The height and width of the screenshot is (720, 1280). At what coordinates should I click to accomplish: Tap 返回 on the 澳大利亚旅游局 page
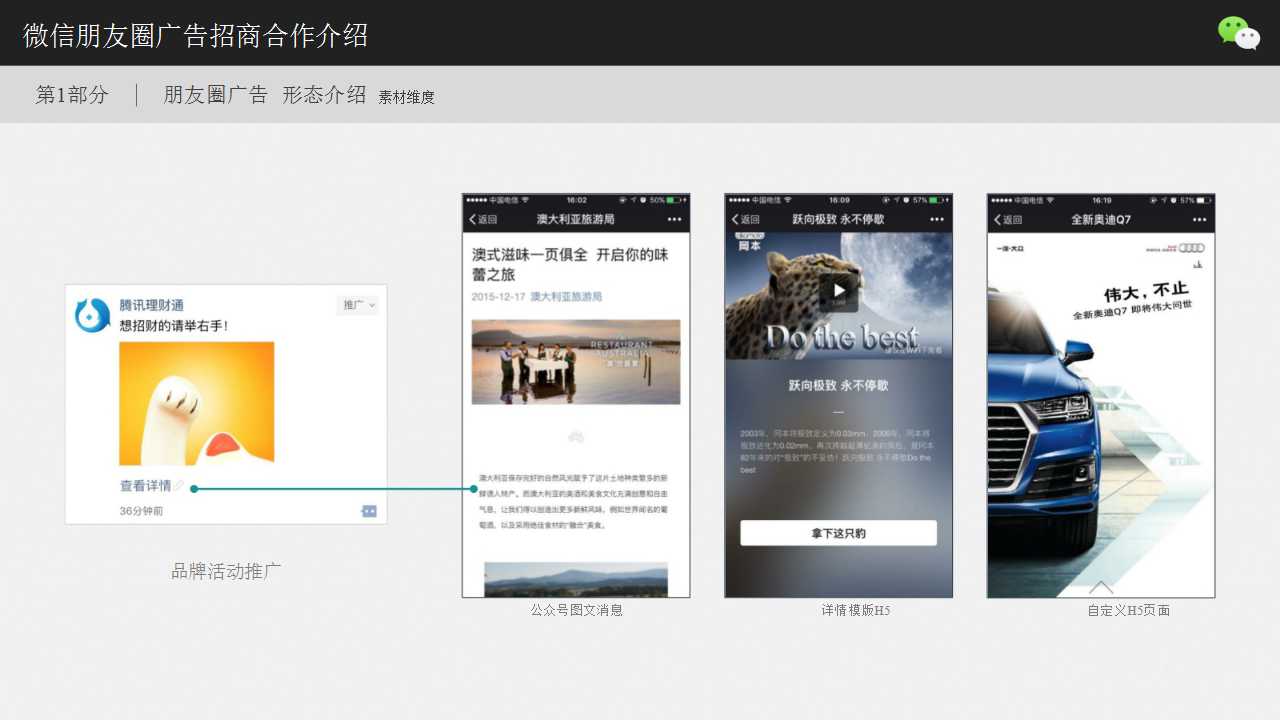point(483,220)
